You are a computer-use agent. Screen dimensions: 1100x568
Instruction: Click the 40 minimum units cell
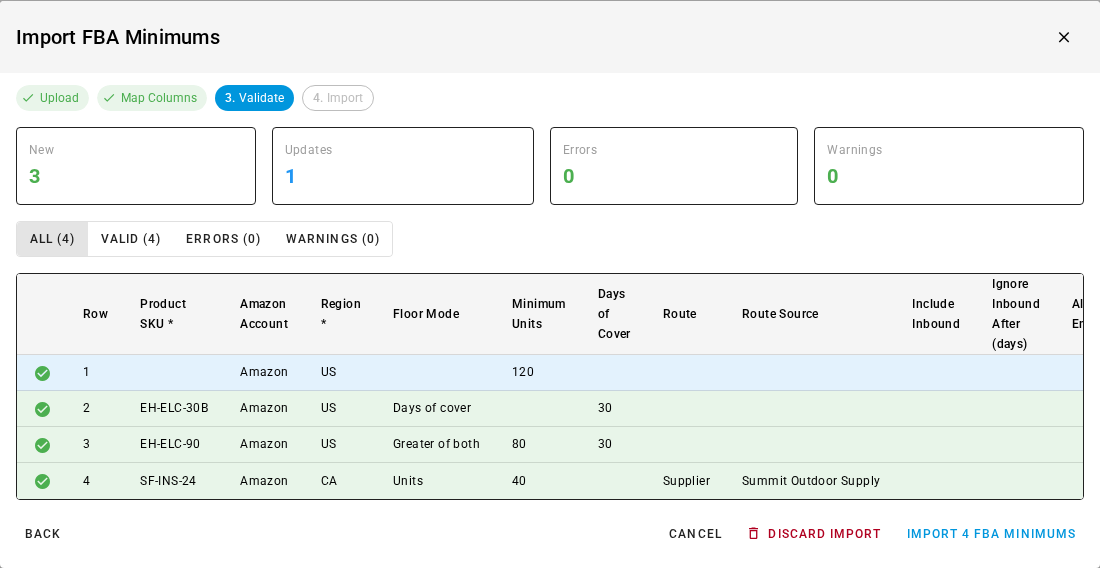click(x=518, y=481)
